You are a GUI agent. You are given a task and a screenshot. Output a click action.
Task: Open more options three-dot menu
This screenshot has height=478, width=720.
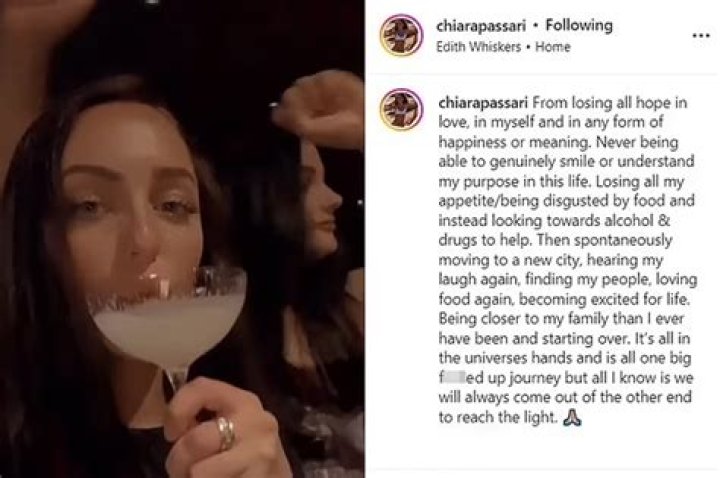tap(701, 35)
